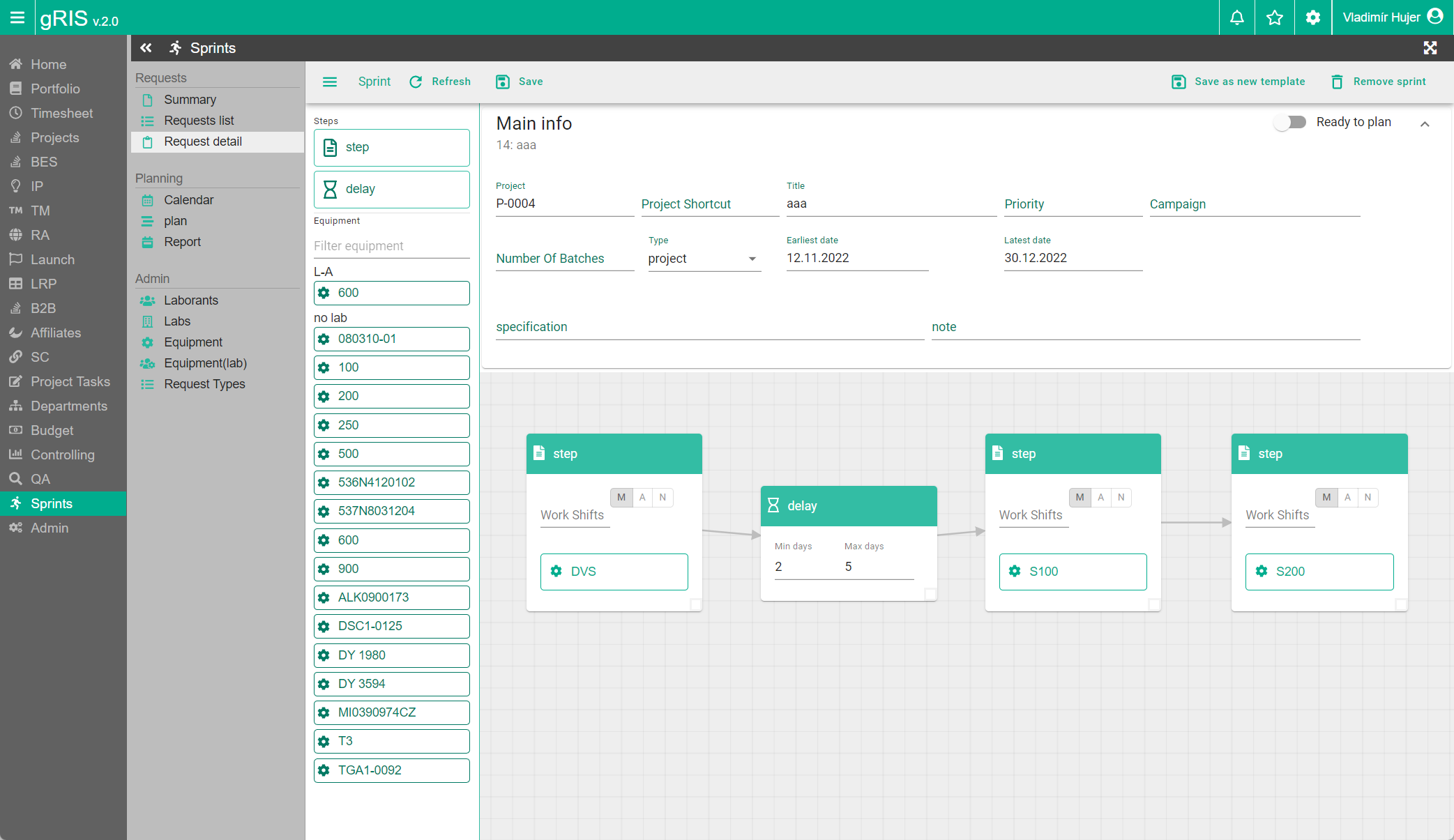This screenshot has width=1454, height=840.
Task: Toggle M shift on S200 step
Action: click(x=1327, y=497)
